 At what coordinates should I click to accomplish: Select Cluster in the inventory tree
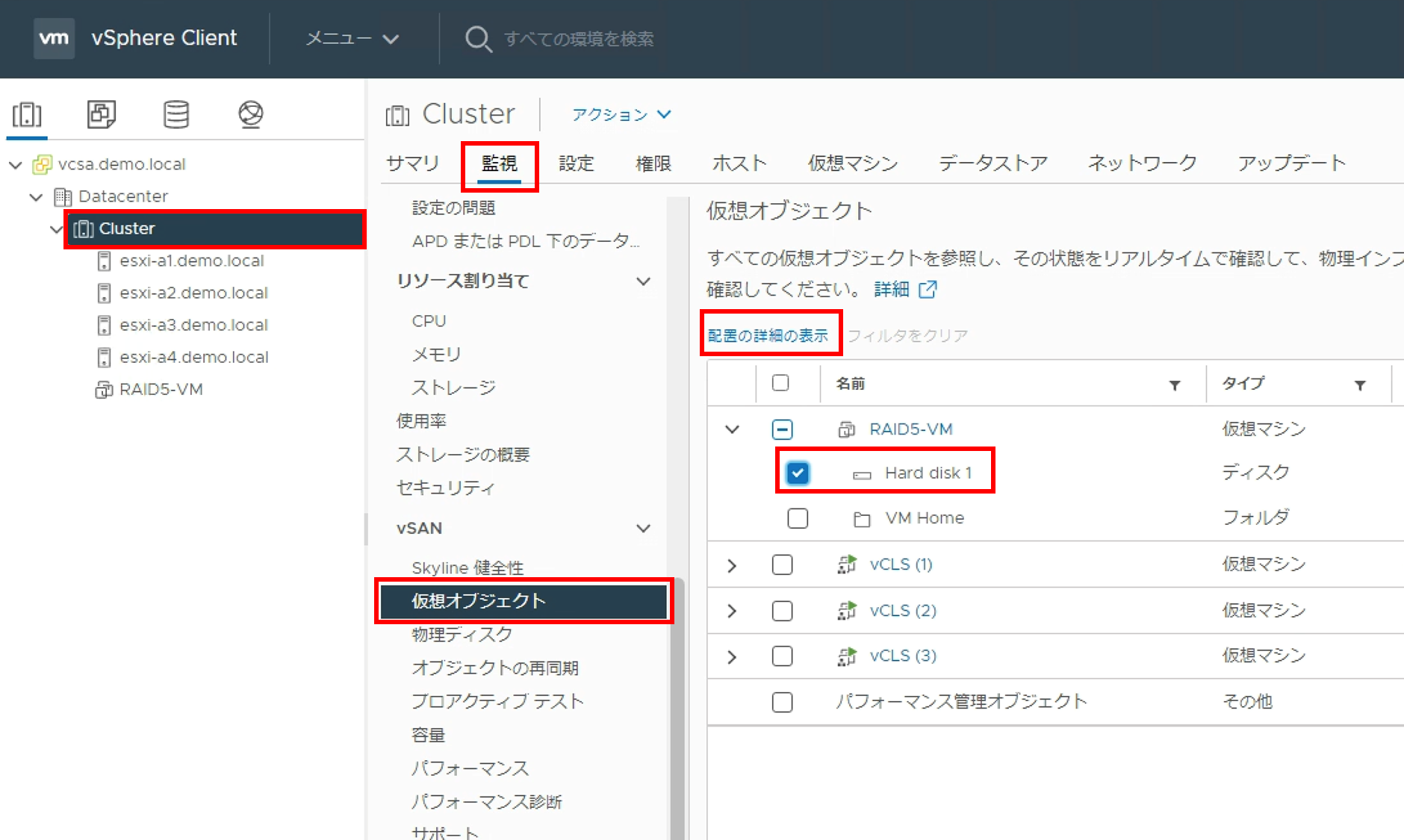click(x=215, y=228)
